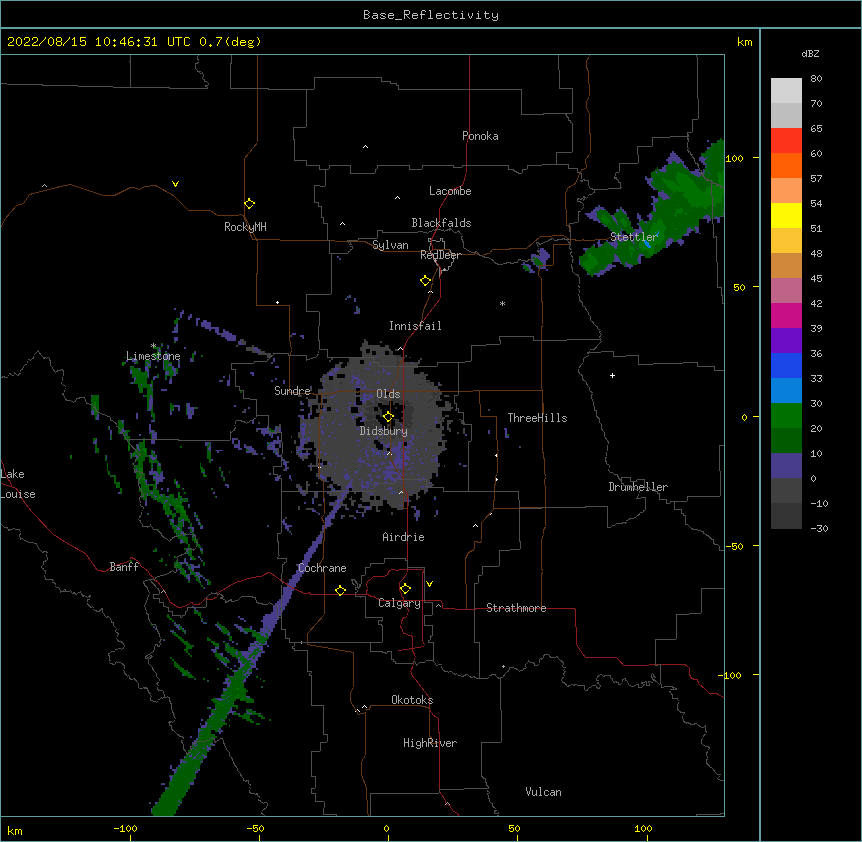Click the Ponoka city label

click(x=480, y=136)
